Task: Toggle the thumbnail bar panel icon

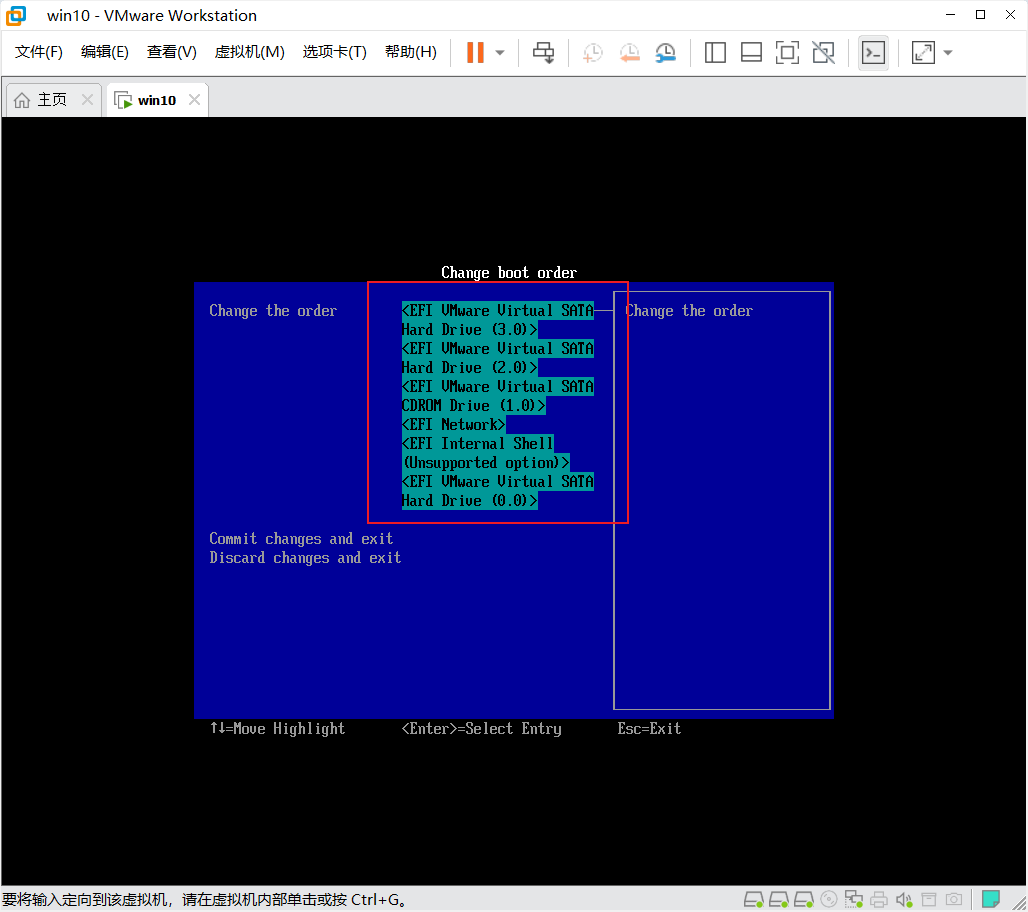Action: (x=751, y=52)
